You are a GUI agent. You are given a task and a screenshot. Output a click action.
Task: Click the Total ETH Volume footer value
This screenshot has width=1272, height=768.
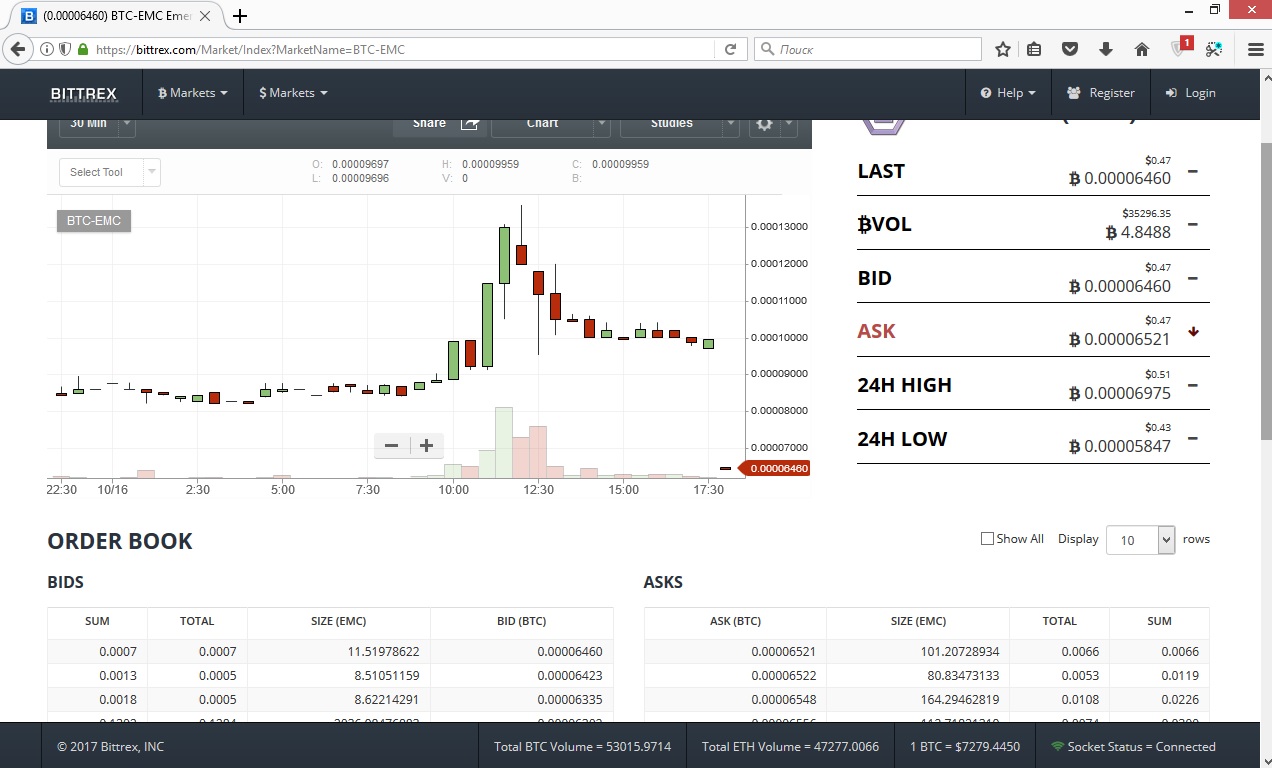tap(790, 746)
